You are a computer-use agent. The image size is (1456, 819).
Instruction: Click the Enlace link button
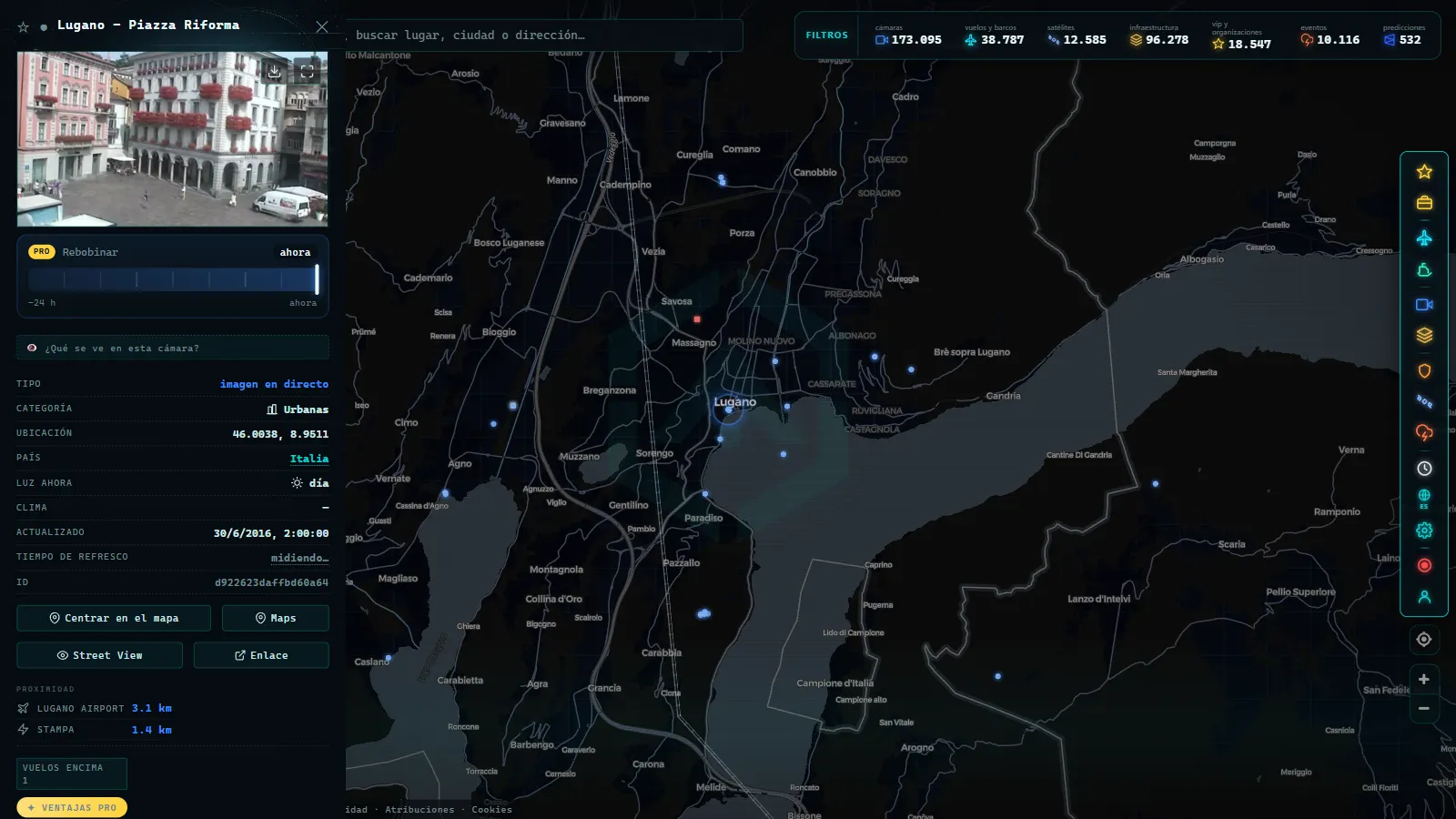pyautogui.click(x=261, y=655)
